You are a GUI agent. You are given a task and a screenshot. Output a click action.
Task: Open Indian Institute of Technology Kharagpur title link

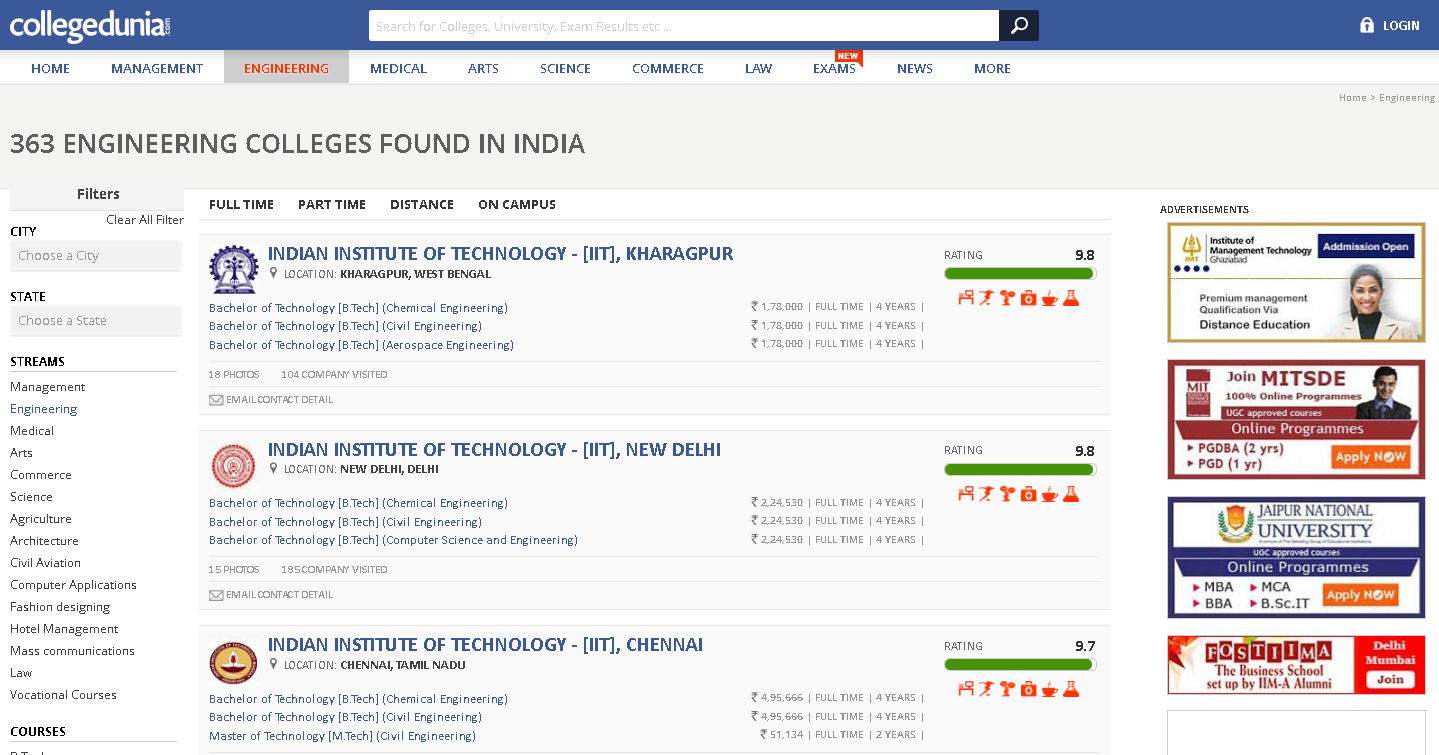tap(500, 254)
